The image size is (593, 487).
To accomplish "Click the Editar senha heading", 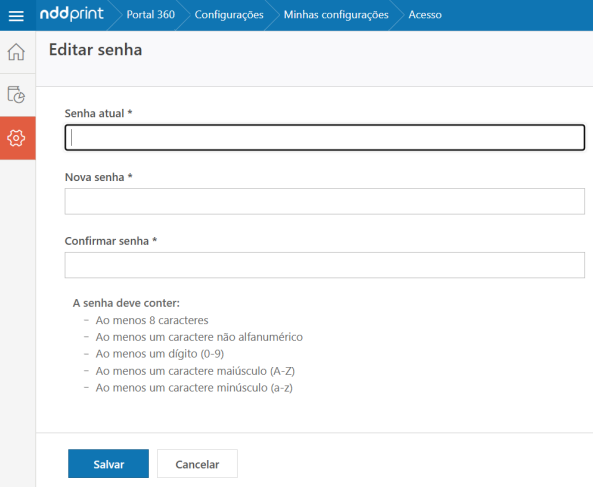I will [95, 50].
